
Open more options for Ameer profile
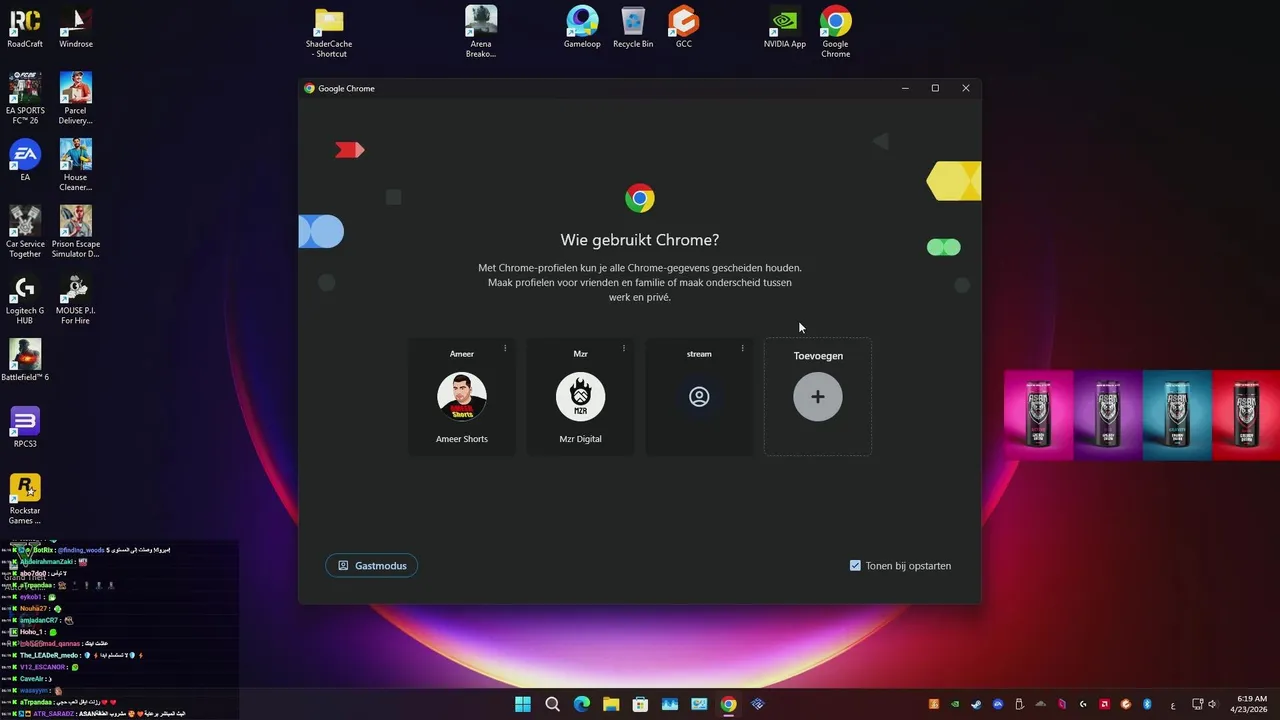click(x=505, y=349)
